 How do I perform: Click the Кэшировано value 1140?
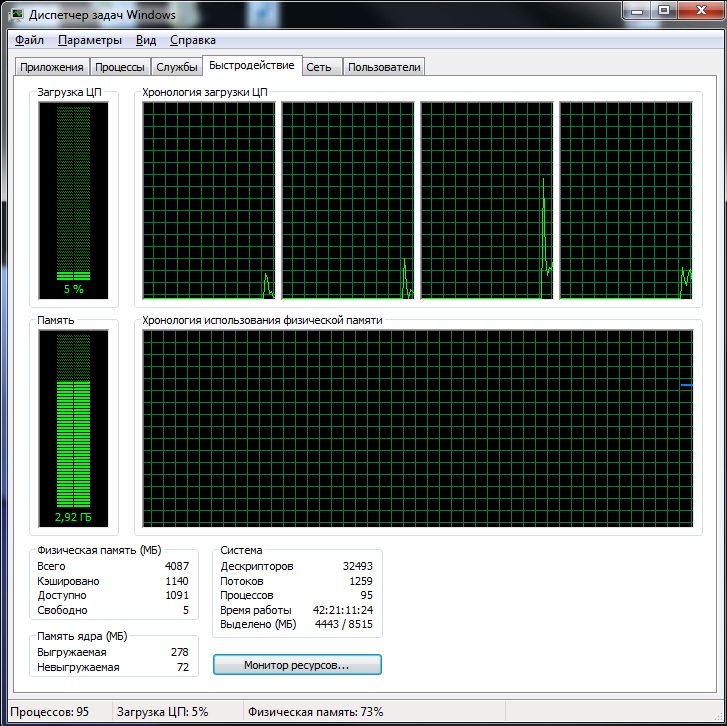click(x=177, y=581)
